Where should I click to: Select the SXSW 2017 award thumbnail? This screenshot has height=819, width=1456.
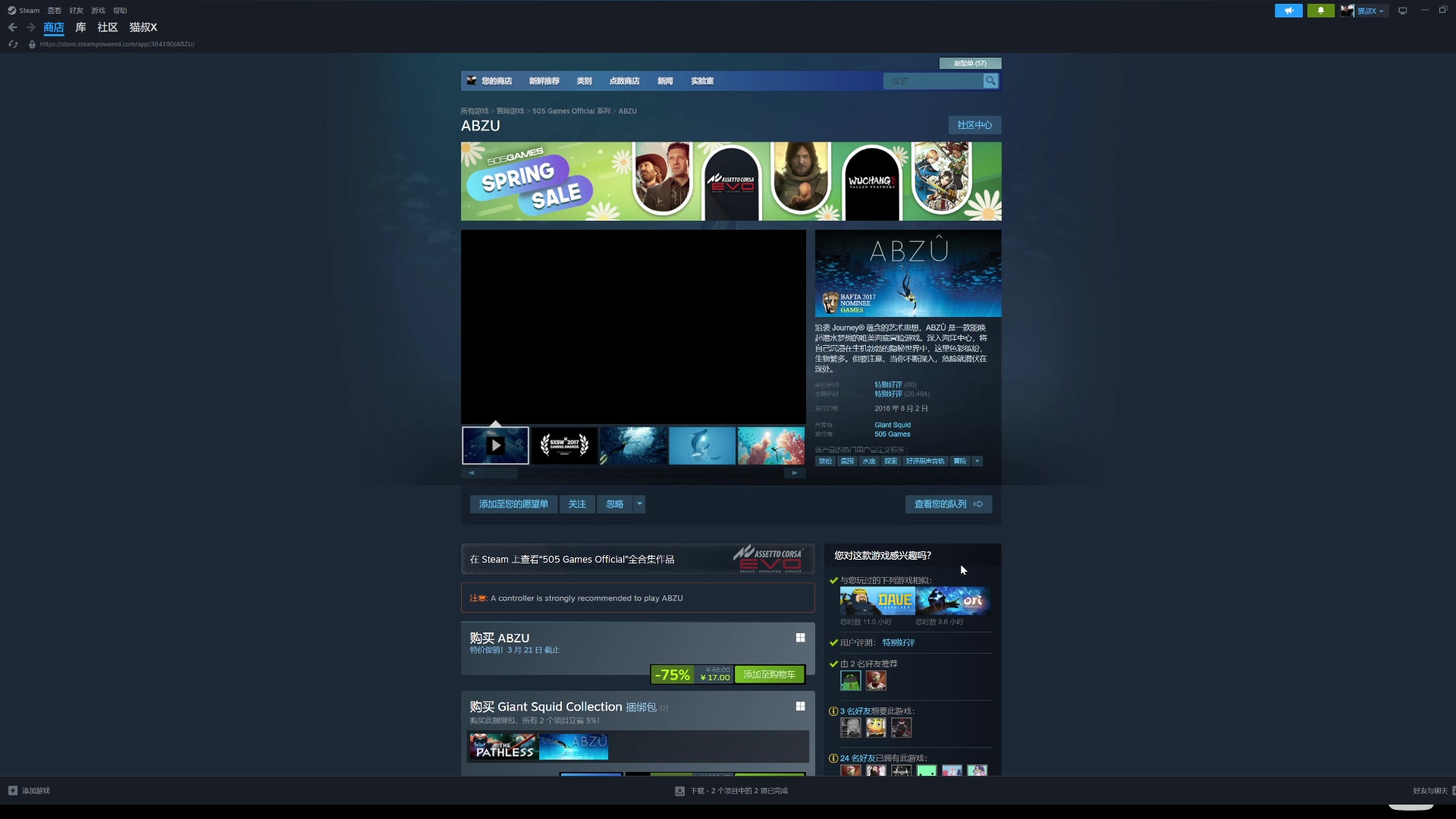tap(564, 446)
